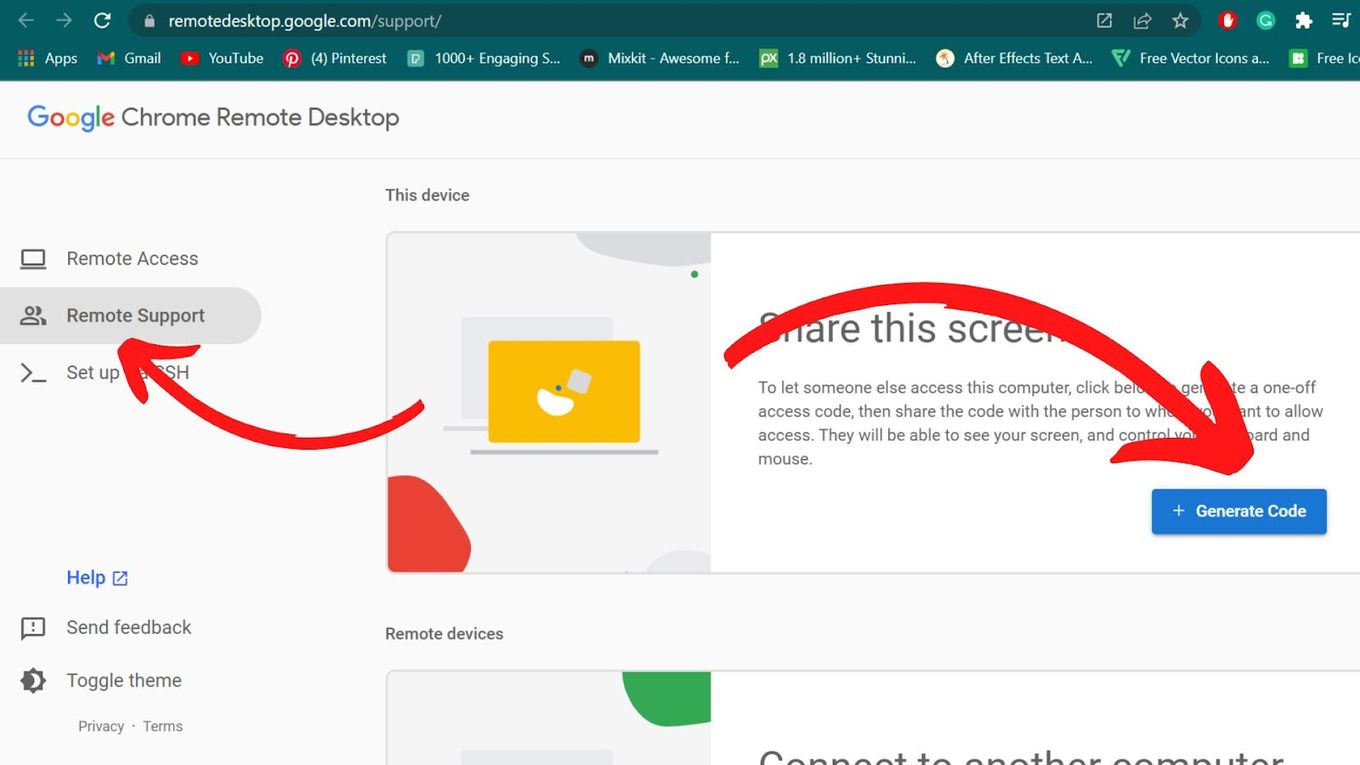
Task: Open the 1000+ Engaging S... bookmark
Action: click(x=484, y=58)
